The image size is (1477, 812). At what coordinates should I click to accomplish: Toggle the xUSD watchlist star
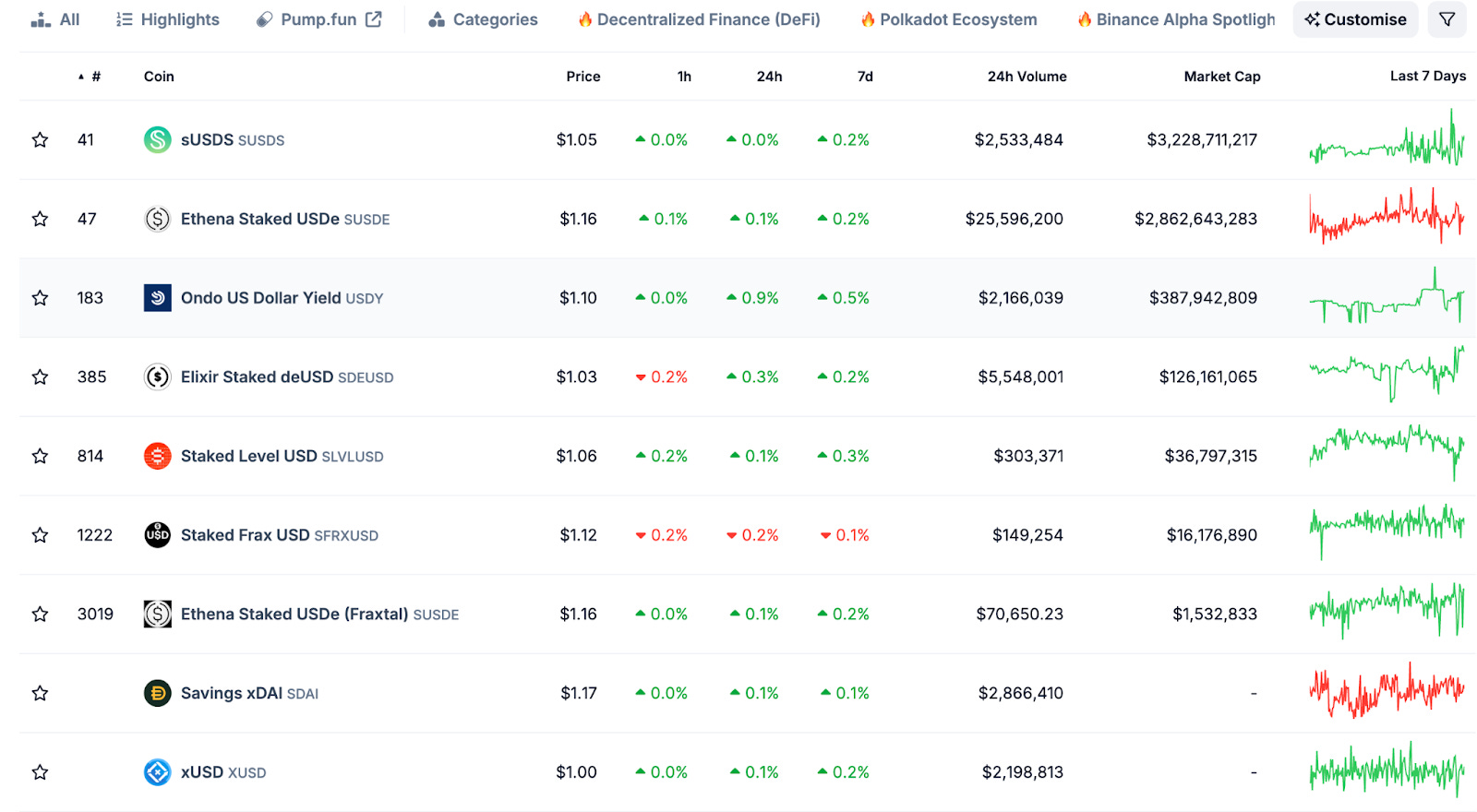click(40, 772)
